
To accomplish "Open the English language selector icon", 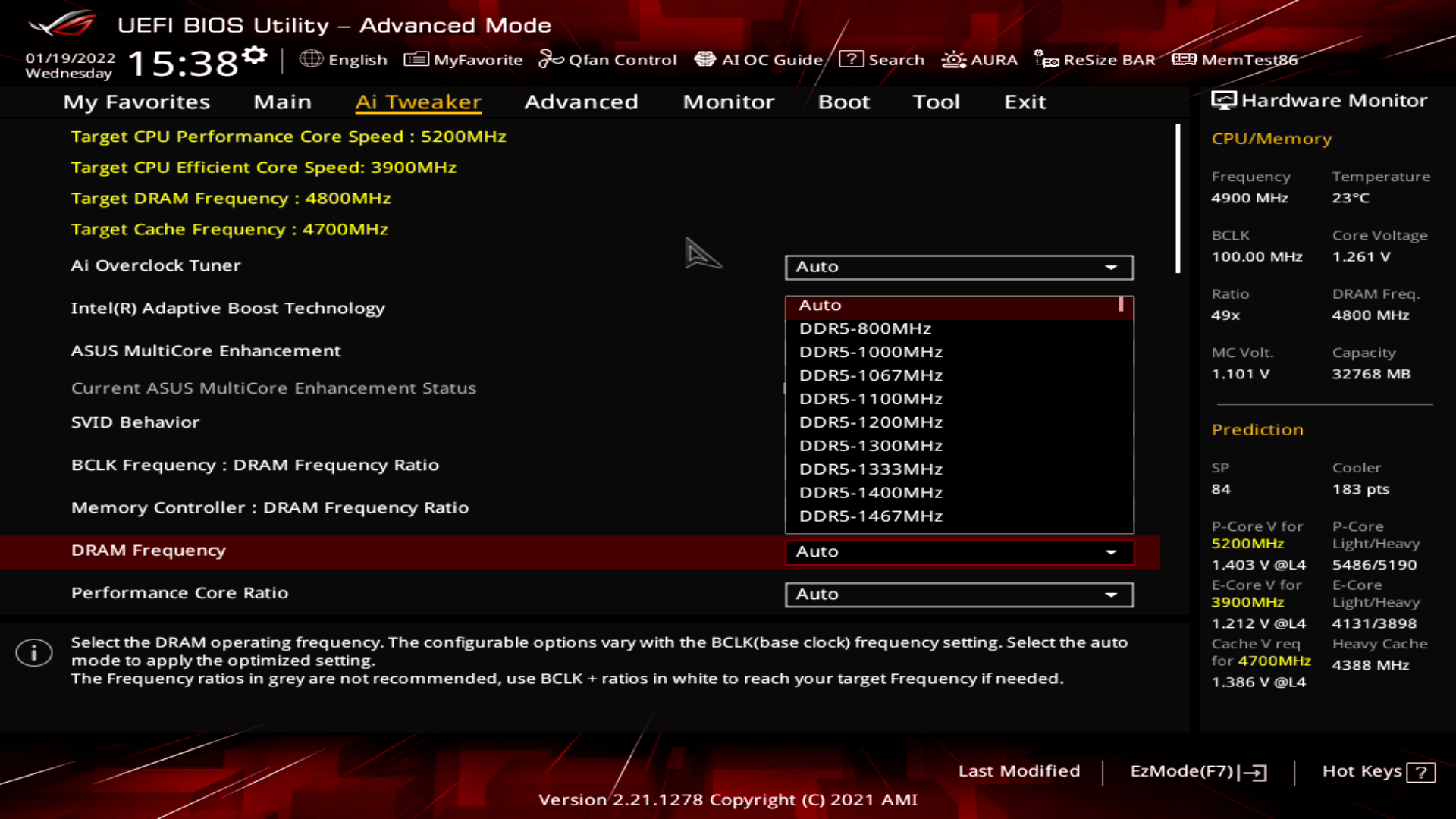I will tap(313, 59).
